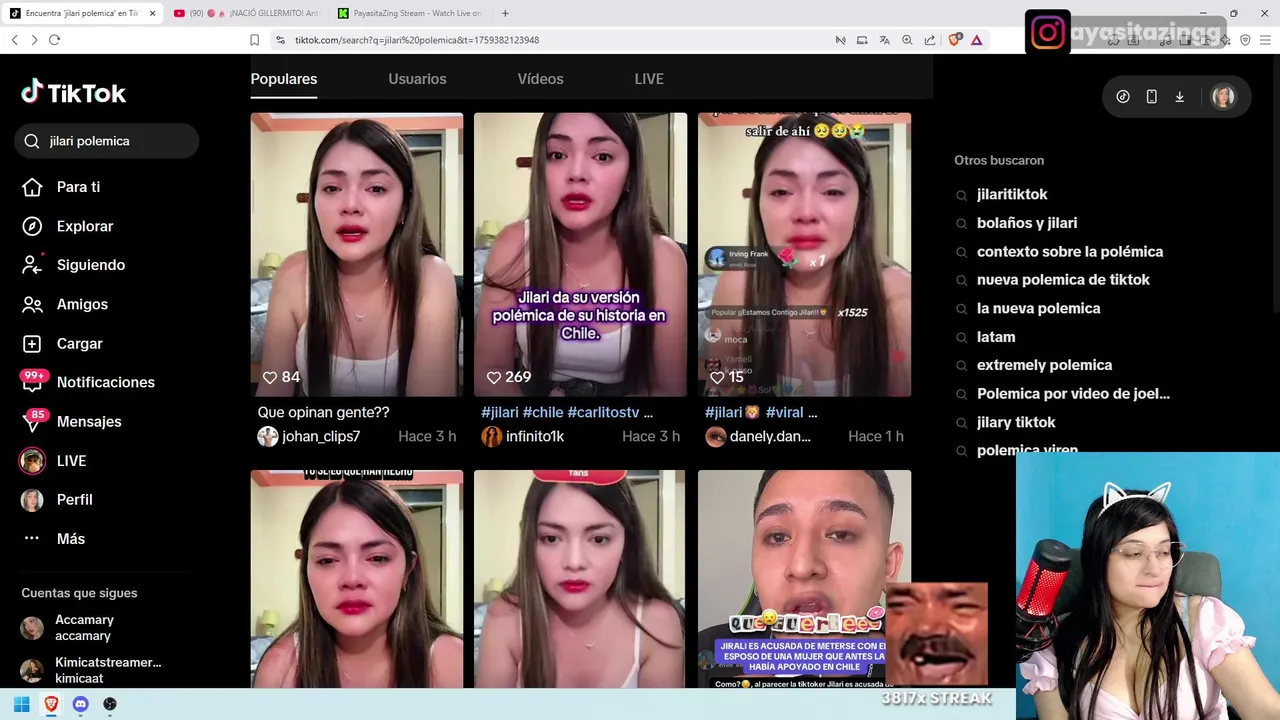Search suggestion 'jilary tiktok'

tap(1016, 422)
